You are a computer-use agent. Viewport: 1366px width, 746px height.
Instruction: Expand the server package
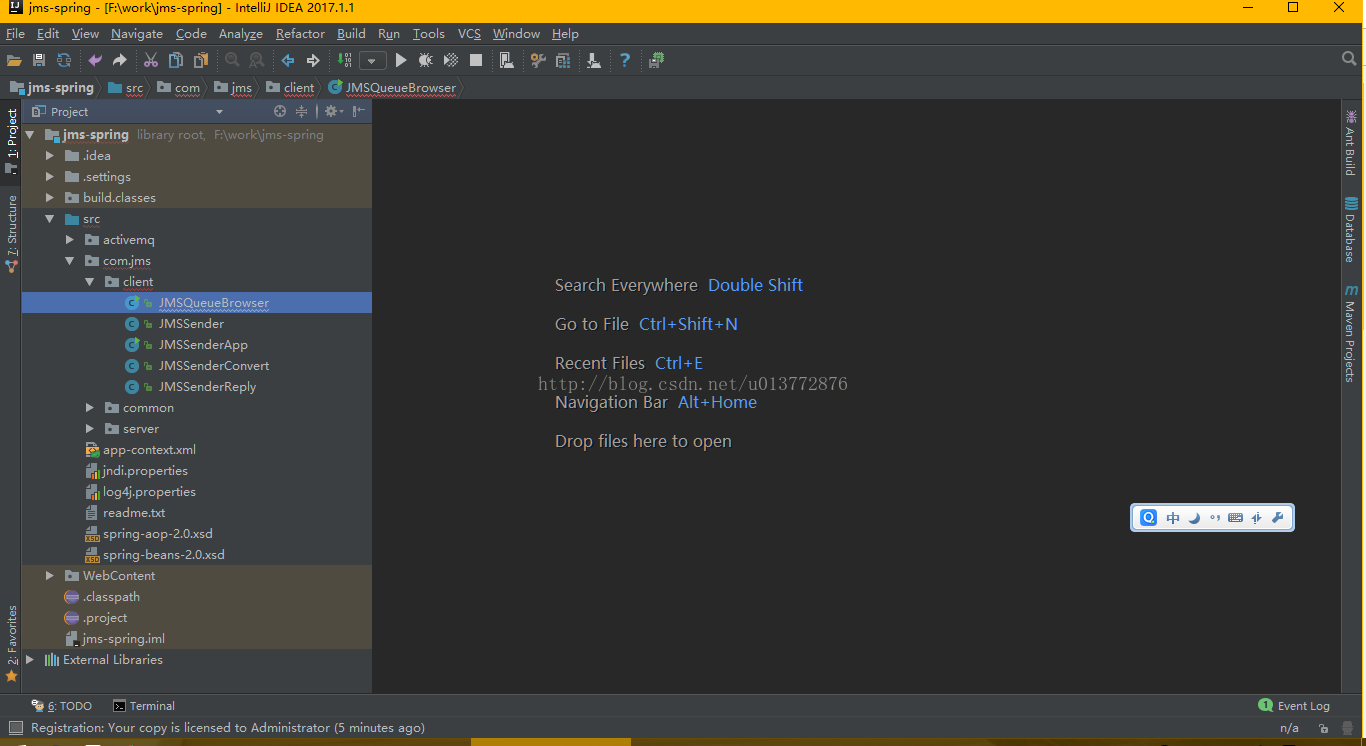tap(89, 429)
